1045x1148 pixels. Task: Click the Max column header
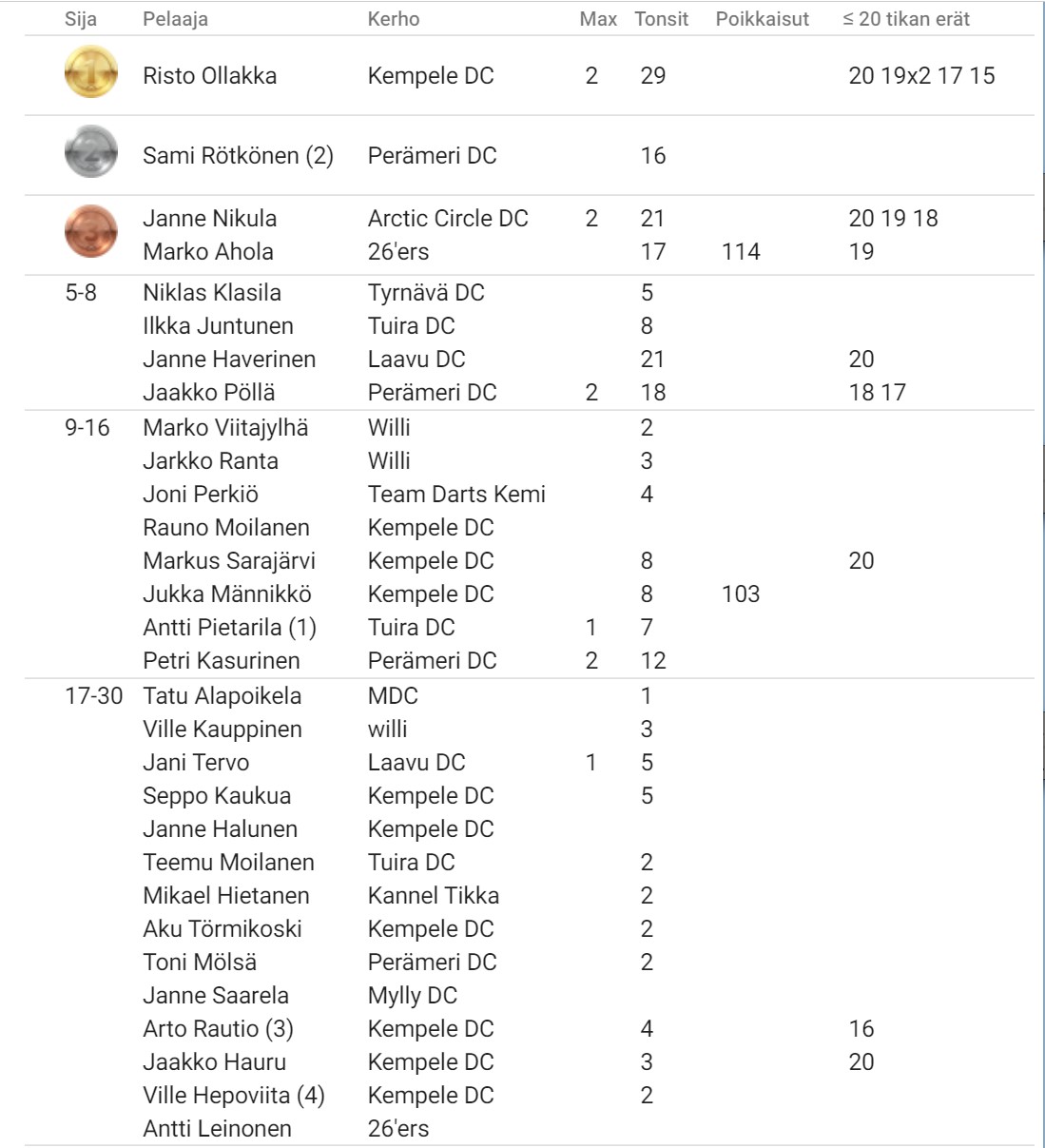point(598,19)
